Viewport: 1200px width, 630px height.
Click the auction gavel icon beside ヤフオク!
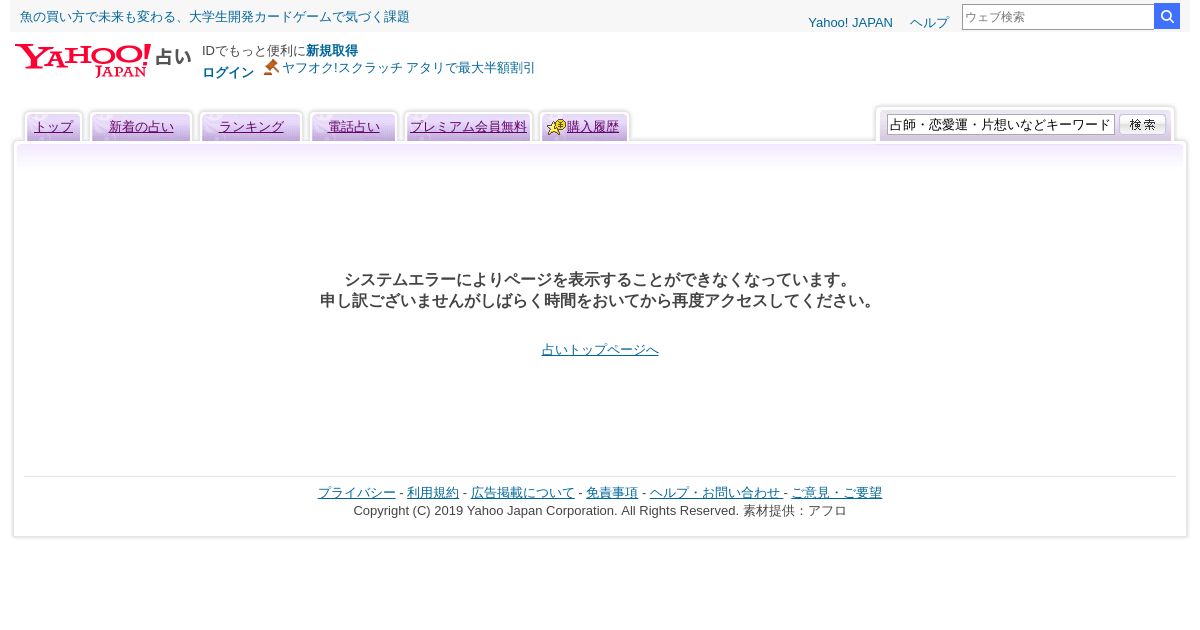click(271, 67)
